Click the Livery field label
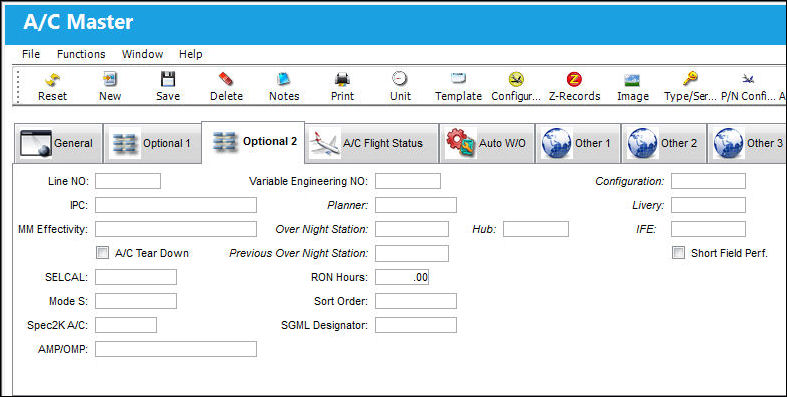 pos(648,205)
